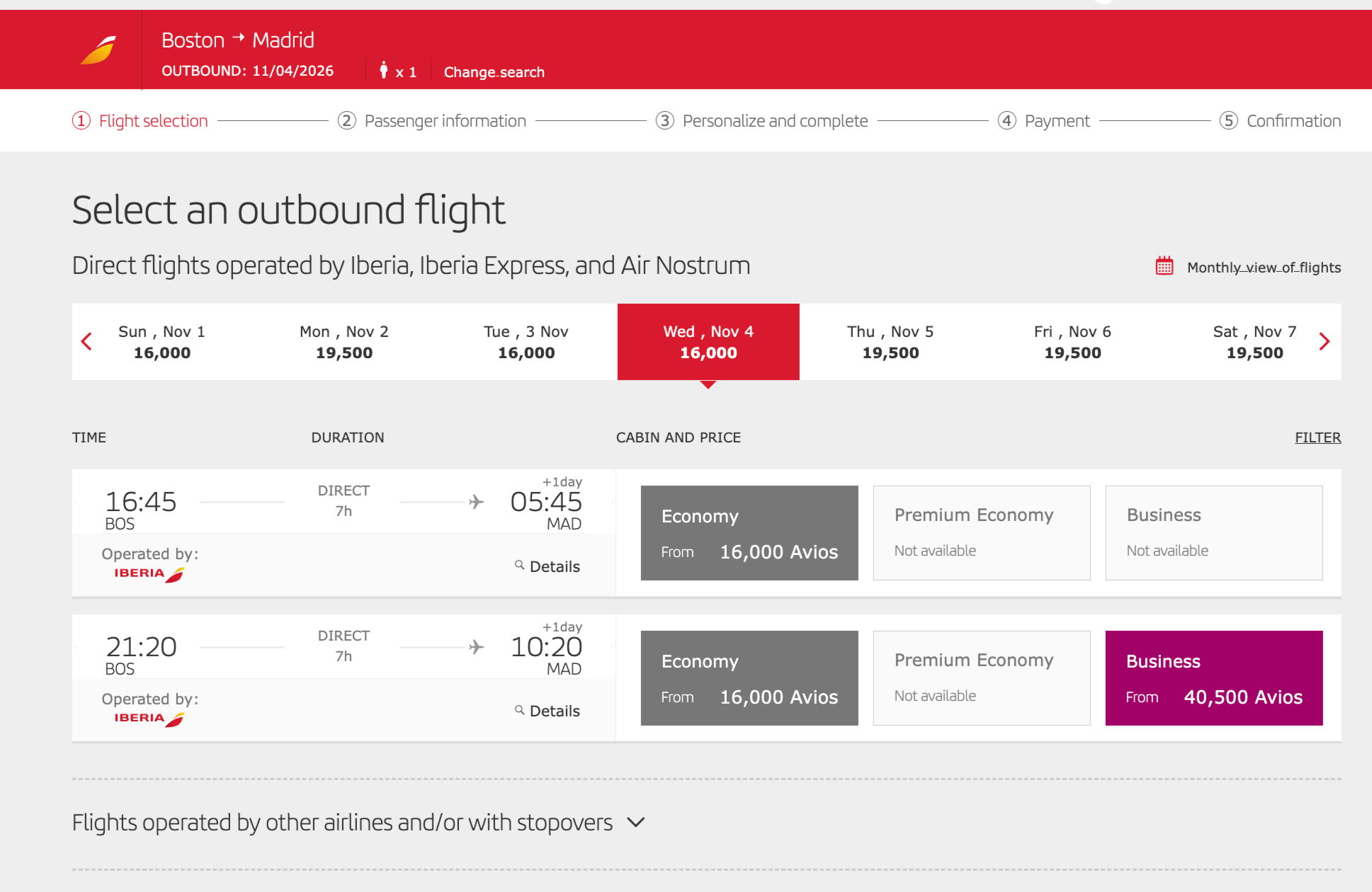Choose Economy fare on 21:20 flight
1372x892 pixels.
coord(749,678)
